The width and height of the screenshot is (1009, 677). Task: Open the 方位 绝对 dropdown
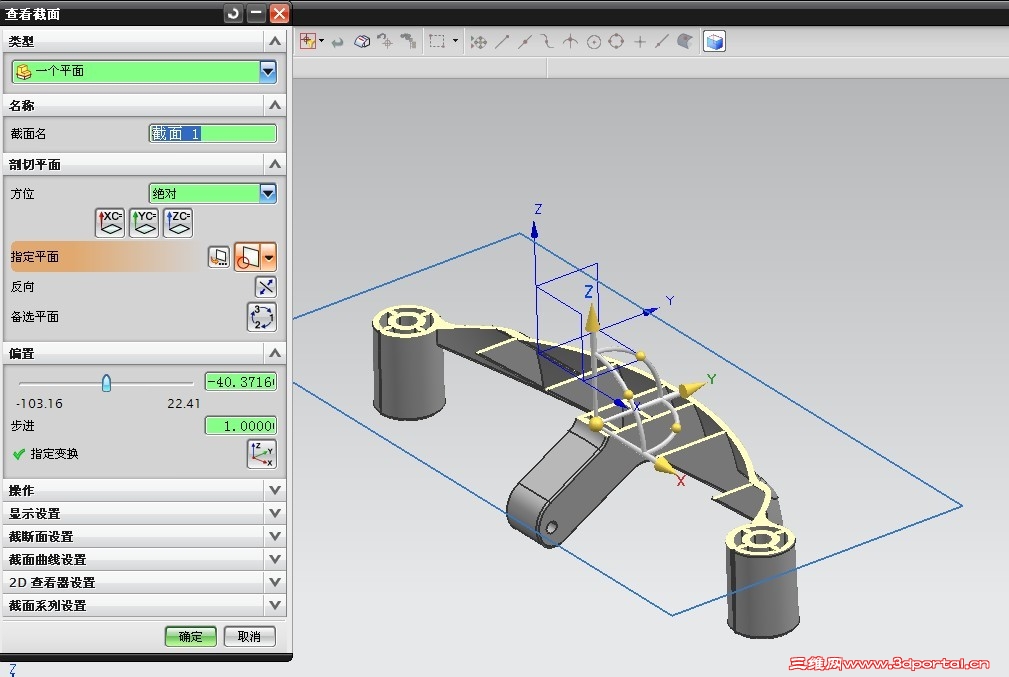click(268, 193)
